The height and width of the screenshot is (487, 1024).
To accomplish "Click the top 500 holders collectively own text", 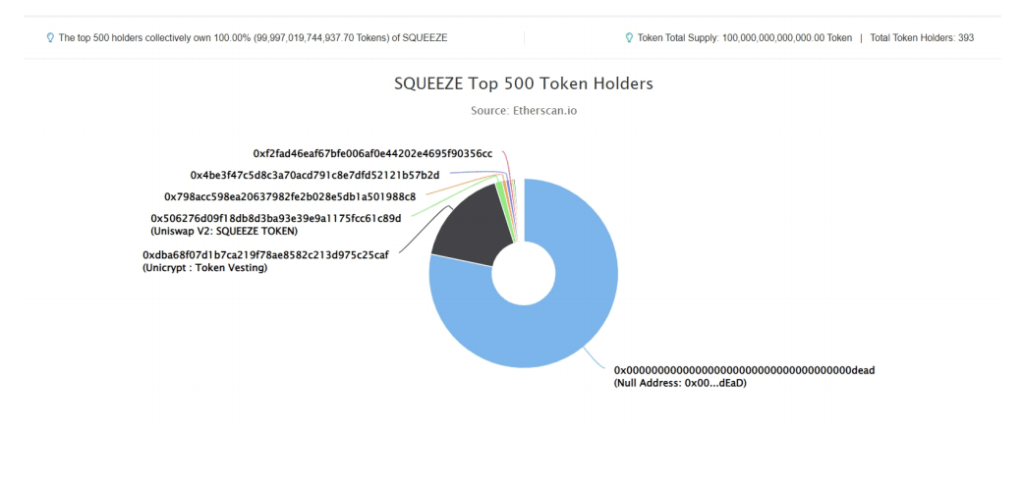I will click(253, 38).
